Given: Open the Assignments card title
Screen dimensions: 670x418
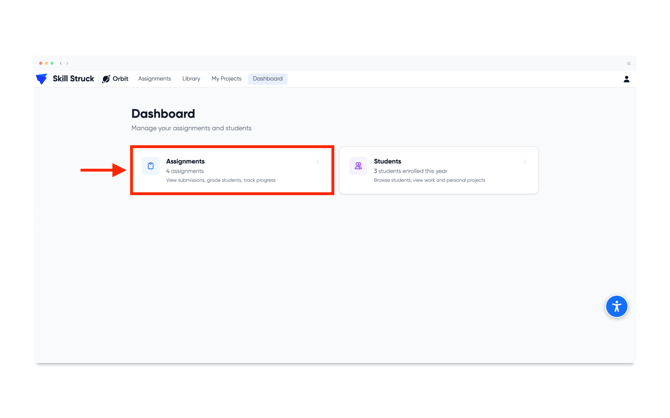Looking at the screenshot, I should pyautogui.click(x=185, y=161).
